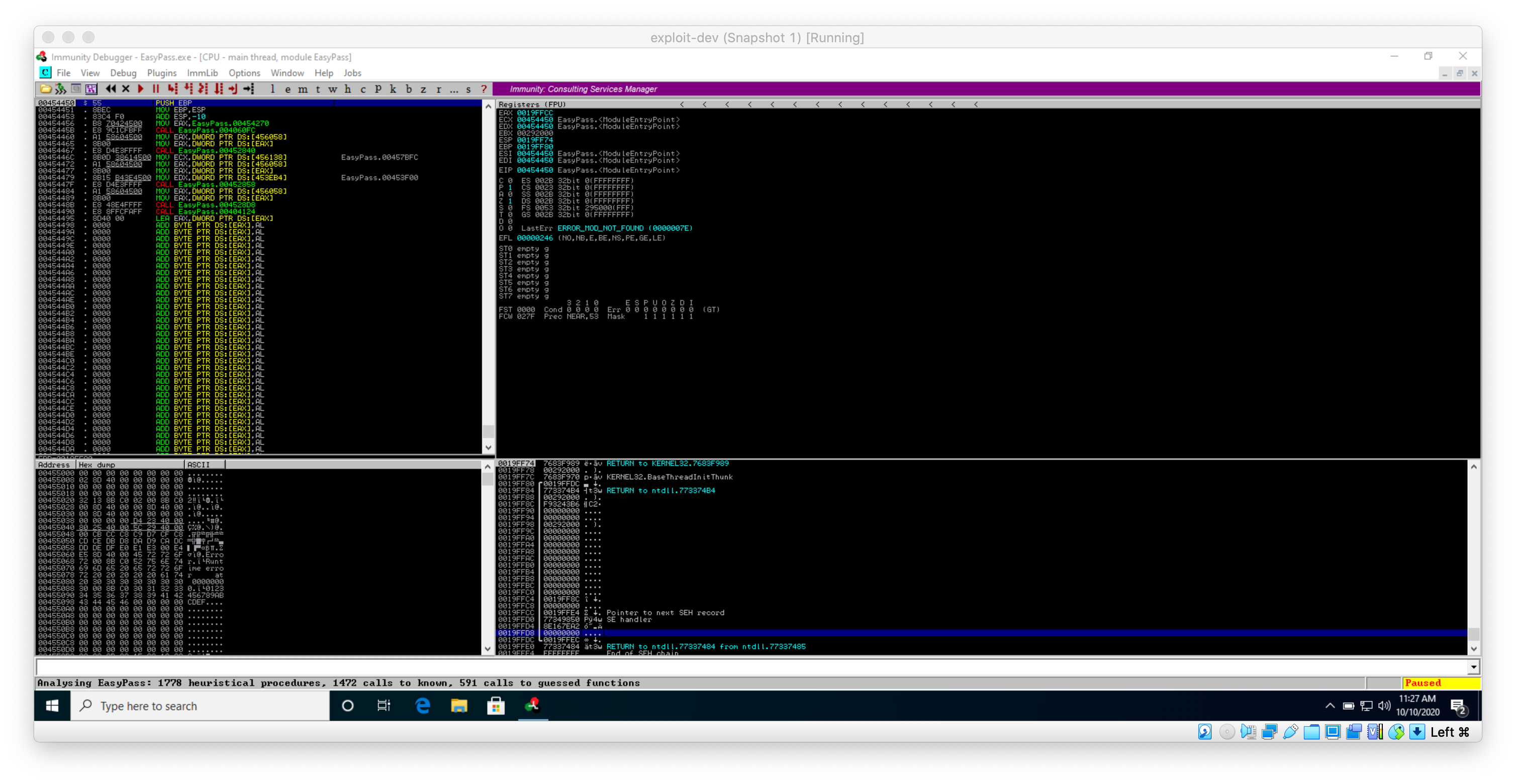Open the taskbar volume control
The height and width of the screenshot is (784, 1516).
click(x=1384, y=705)
